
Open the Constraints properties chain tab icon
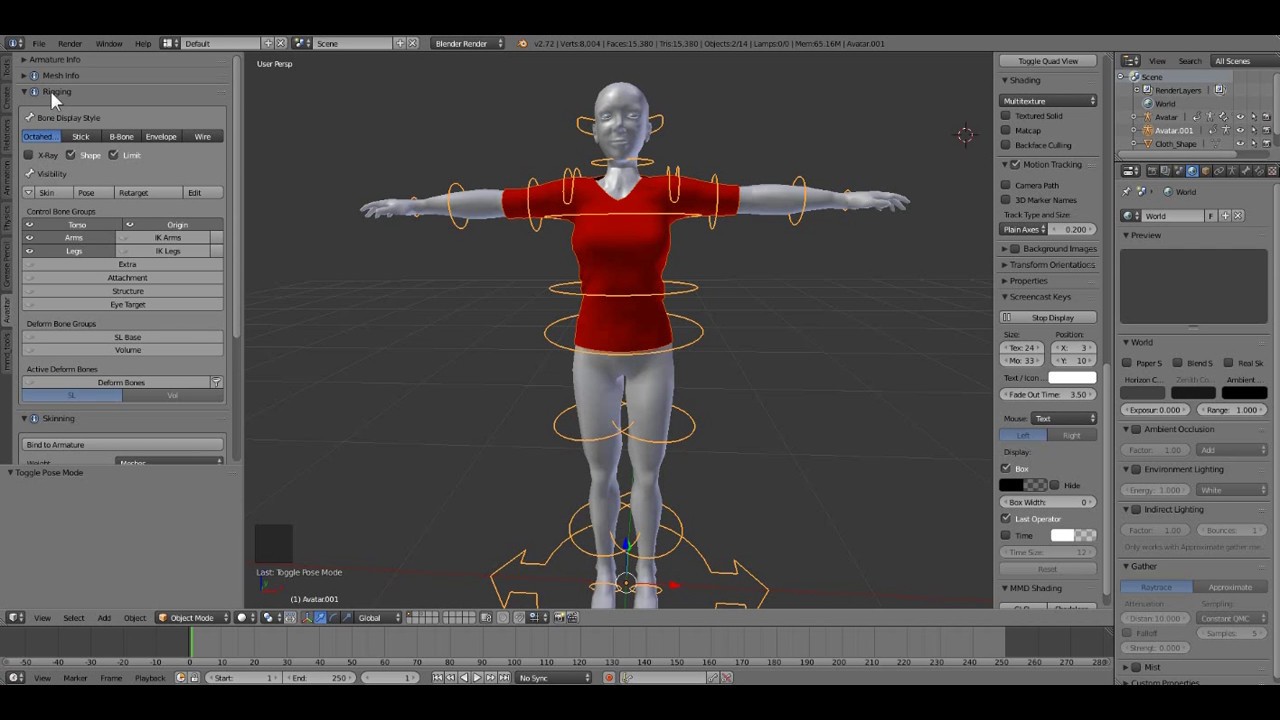(x=1219, y=171)
